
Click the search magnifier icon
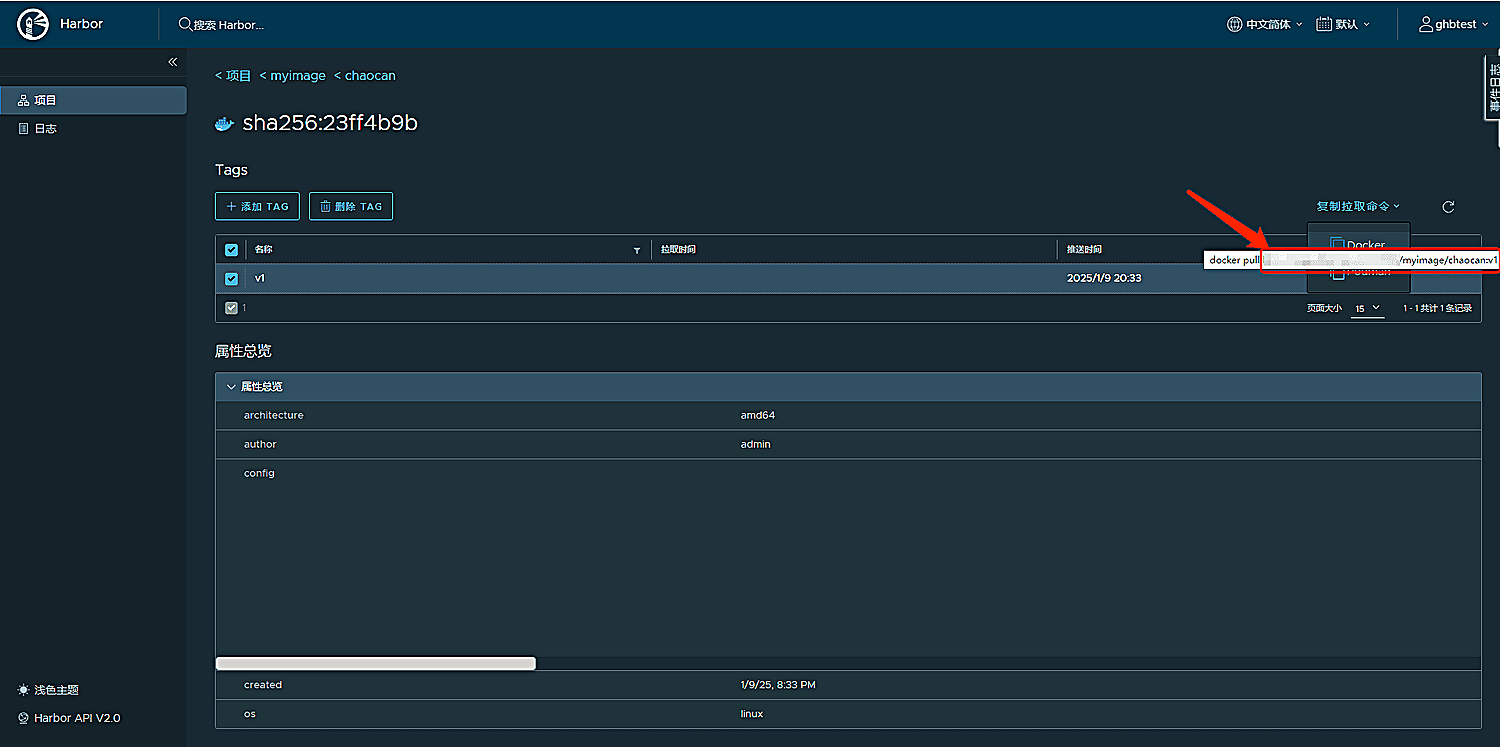tap(185, 24)
